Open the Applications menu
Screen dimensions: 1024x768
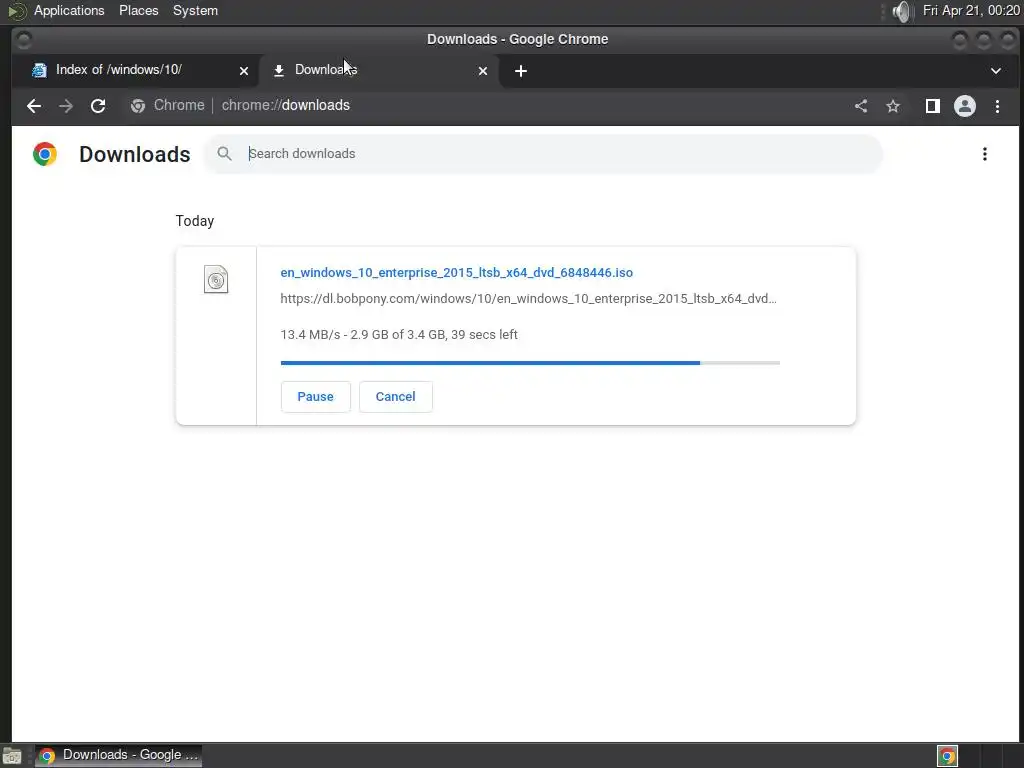pos(69,10)
